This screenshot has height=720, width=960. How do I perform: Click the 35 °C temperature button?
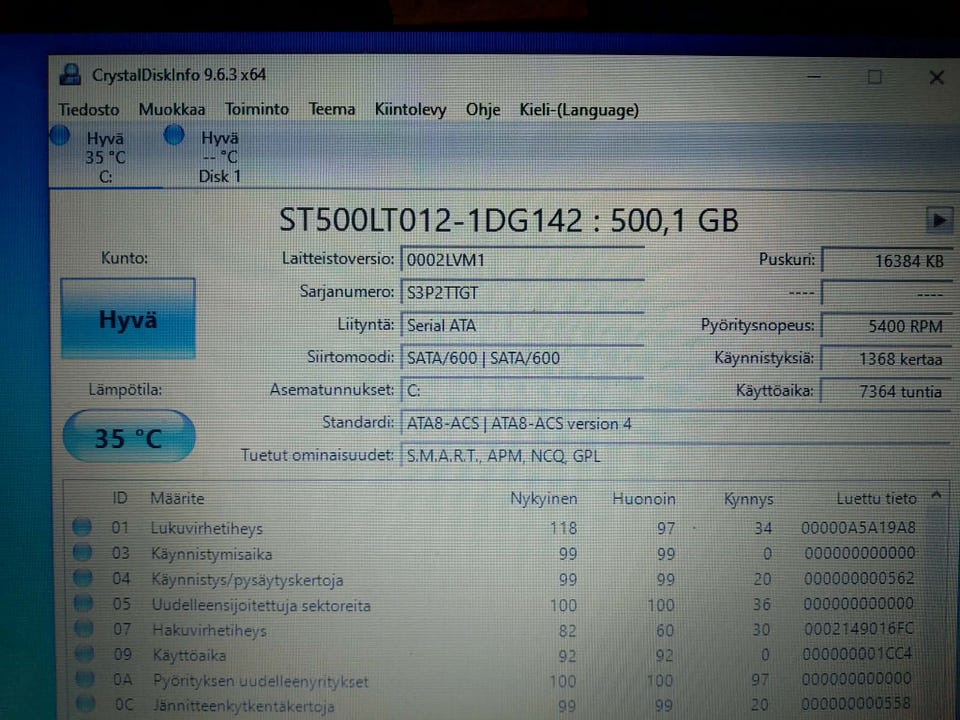point(129,437)
